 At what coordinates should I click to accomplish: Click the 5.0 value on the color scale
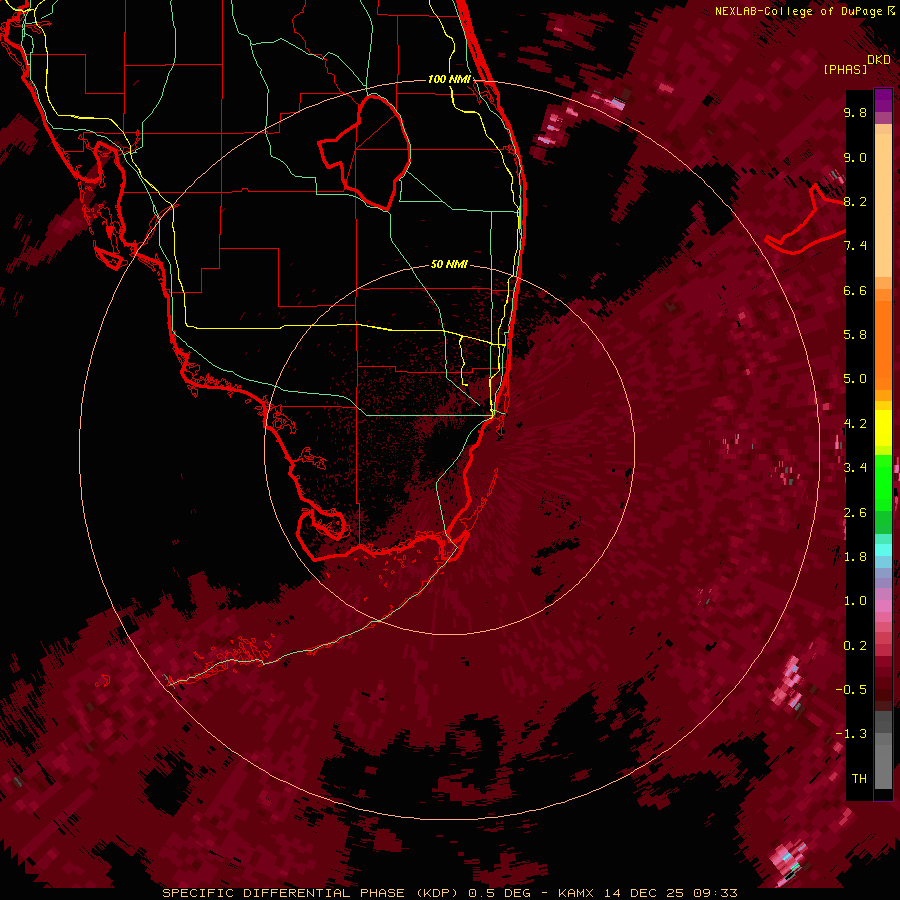coord(855,379)
